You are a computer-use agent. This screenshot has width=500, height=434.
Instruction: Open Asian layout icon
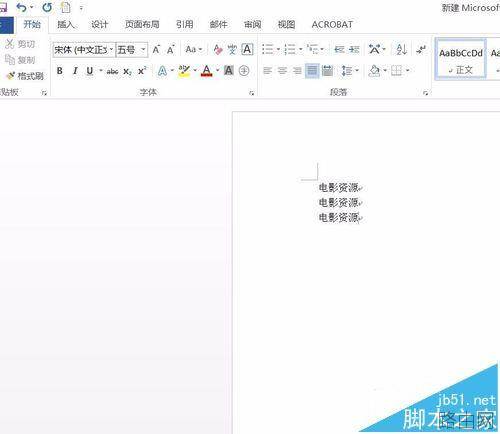point(375,50)
